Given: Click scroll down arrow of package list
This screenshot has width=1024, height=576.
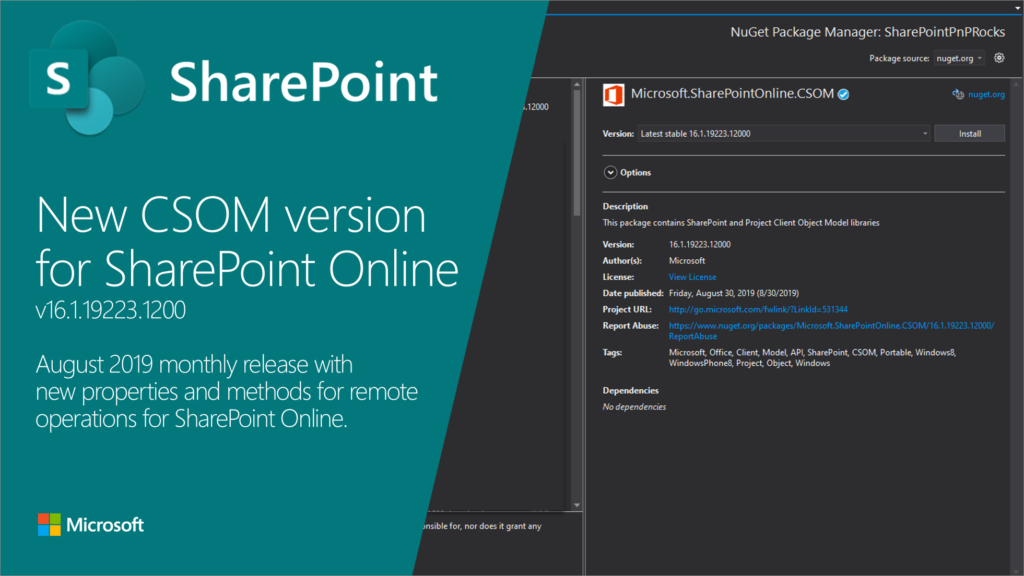Looking at the screenshot, I should pos(576,505).
